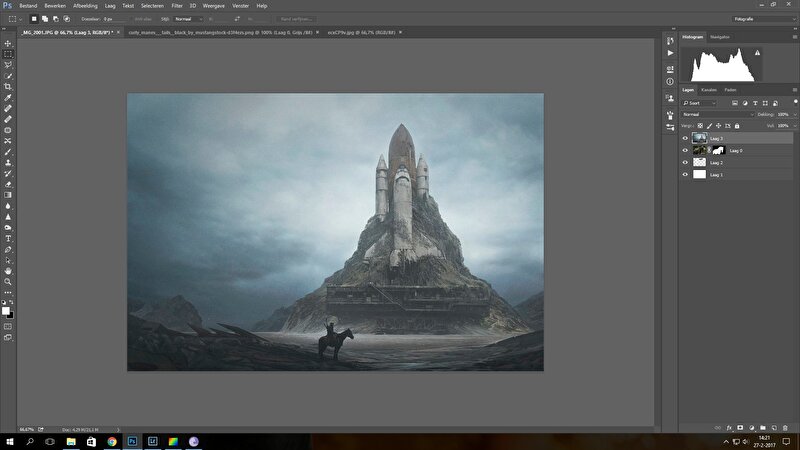Open the Stijl Normaal dropdown in options bar
The image size is (800, 450).
188,19
